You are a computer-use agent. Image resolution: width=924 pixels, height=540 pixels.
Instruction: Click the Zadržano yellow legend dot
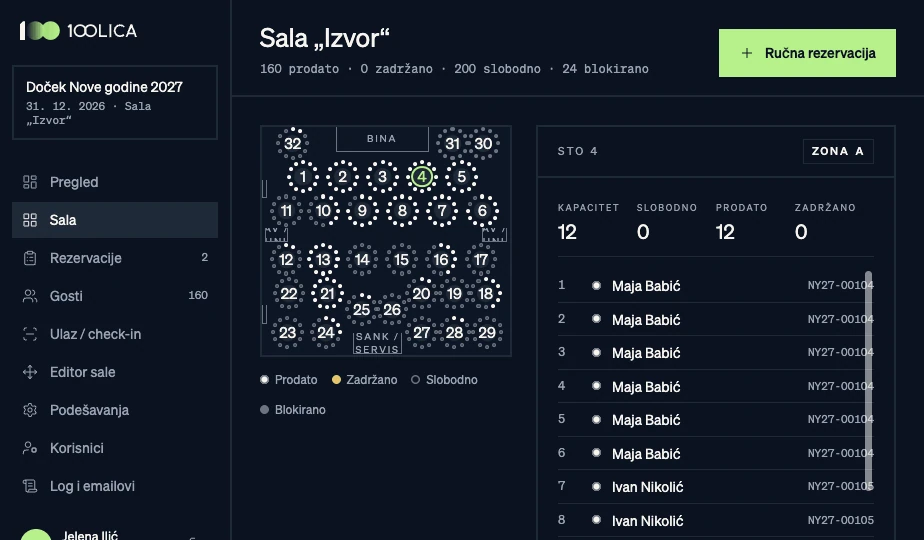tap(336, 380)
